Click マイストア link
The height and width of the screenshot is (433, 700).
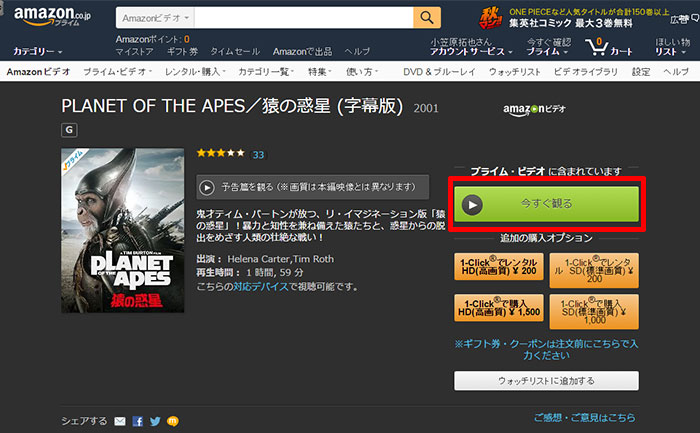pos(134,52)
